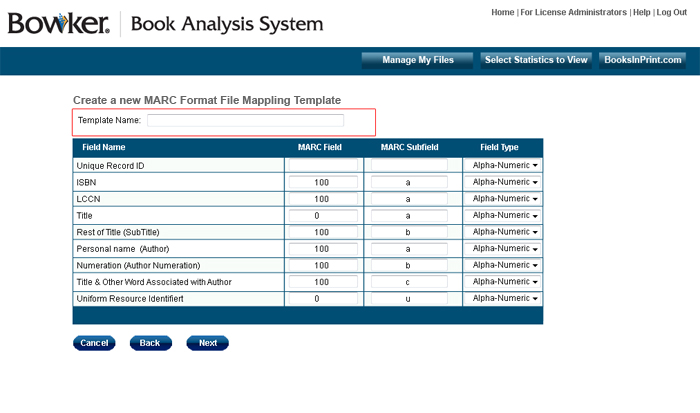Click the MARC Field box for Unique Record ID

point(323,165)
